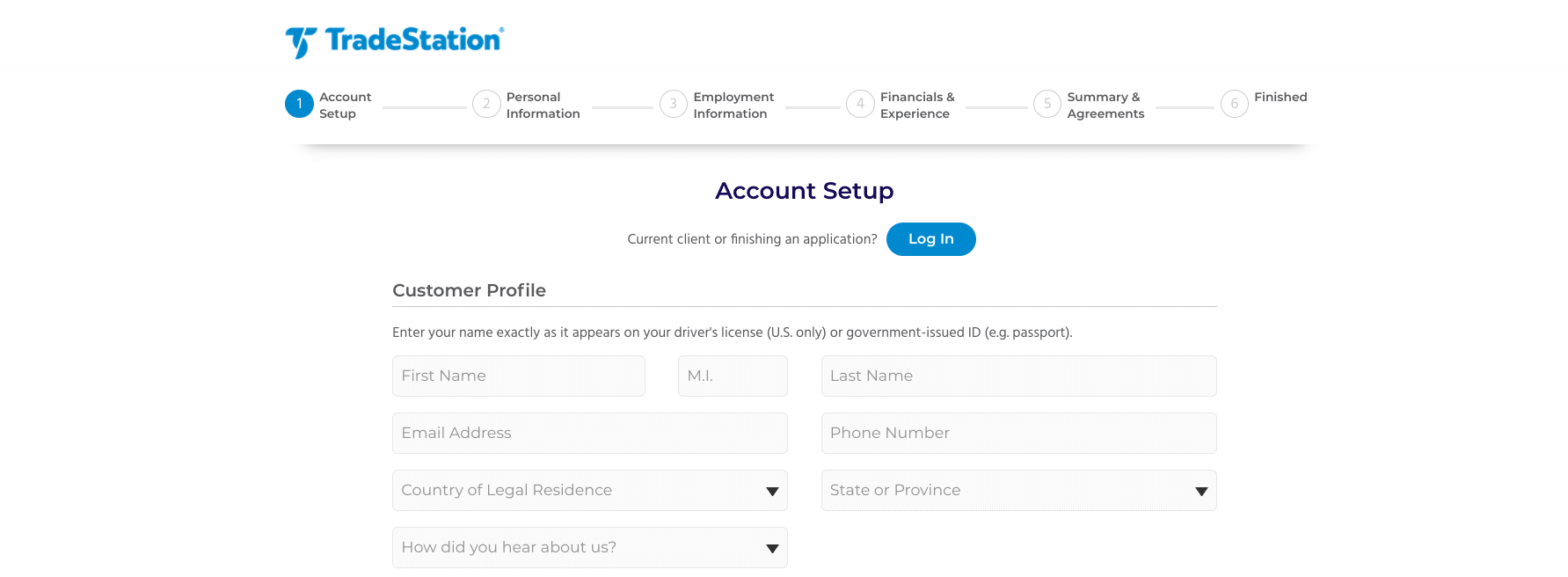Click step 5 circle for Summary & Agreements
1568x577 pixels.
(x=1047, y=104)
